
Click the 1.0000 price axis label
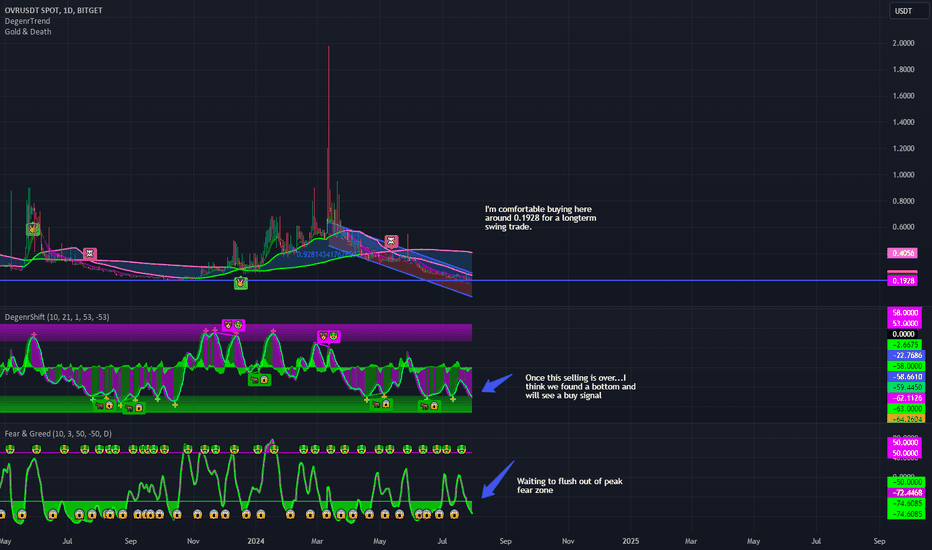pos(903,175)
